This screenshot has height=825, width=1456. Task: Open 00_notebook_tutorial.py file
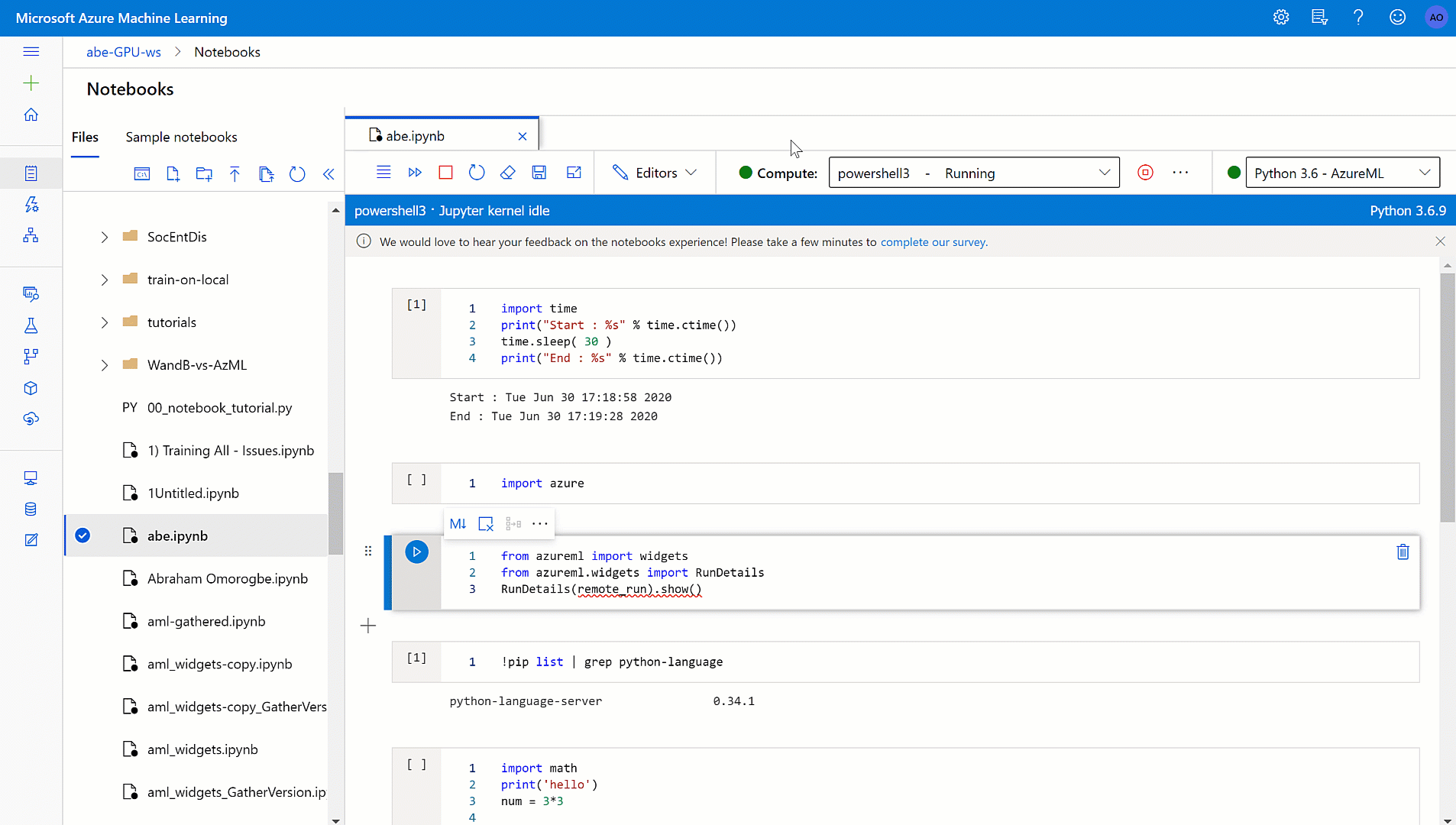(x=219, y=408)
